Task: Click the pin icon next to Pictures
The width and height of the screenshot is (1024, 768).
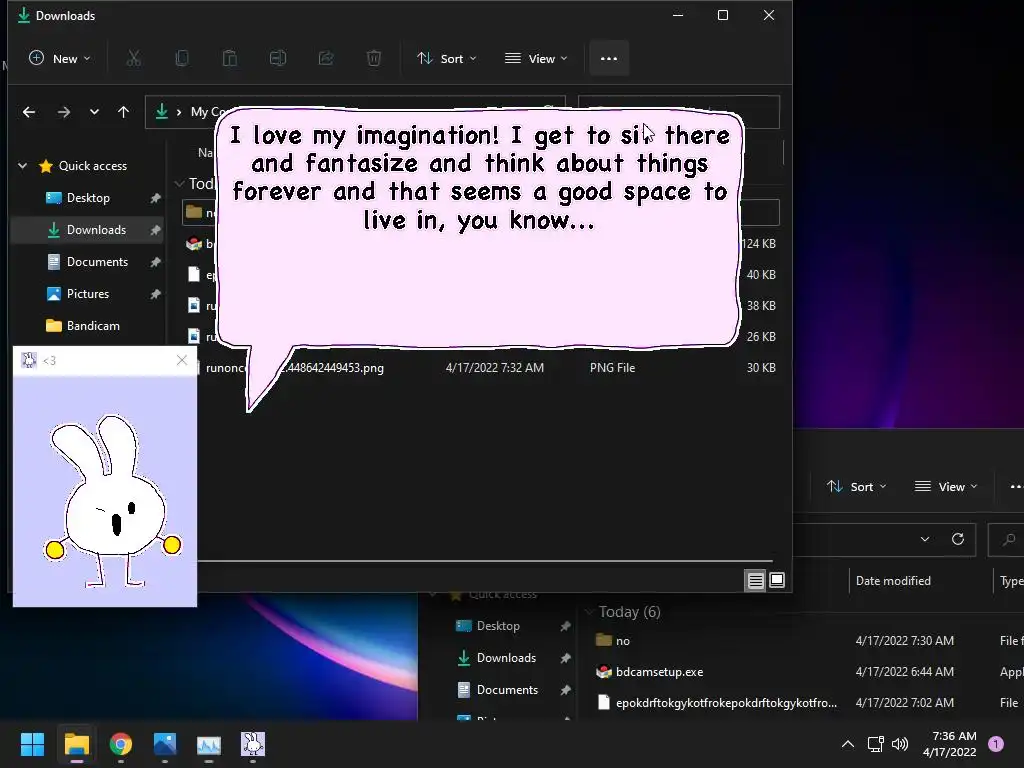Action: tap(155, 294)
